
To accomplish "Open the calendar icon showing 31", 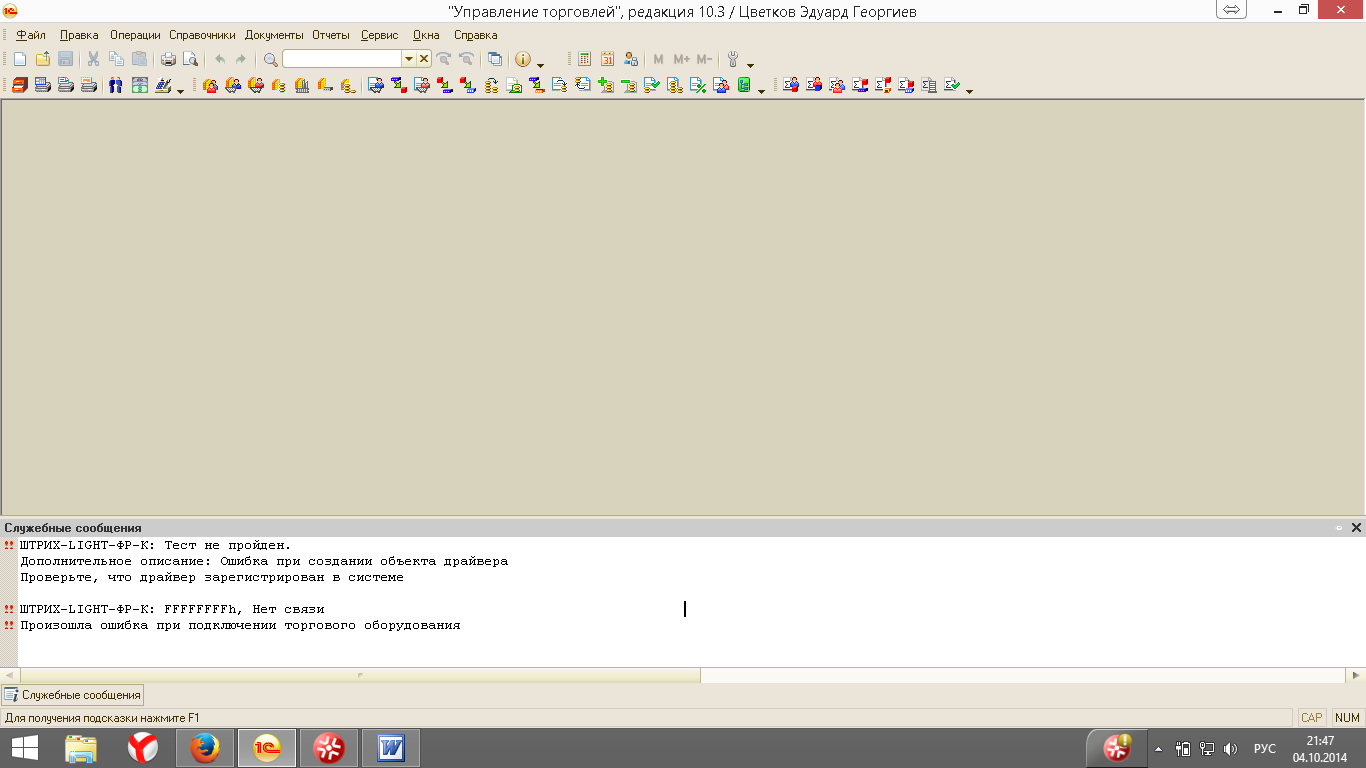I will (607, 59).
